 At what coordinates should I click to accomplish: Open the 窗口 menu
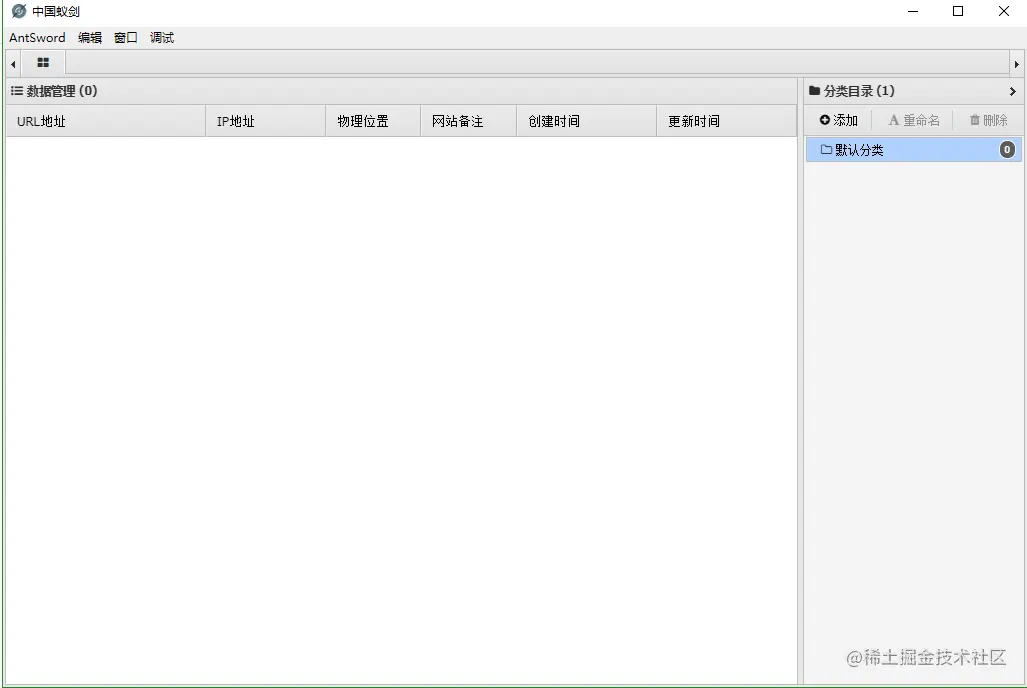[x=126, y=37]
